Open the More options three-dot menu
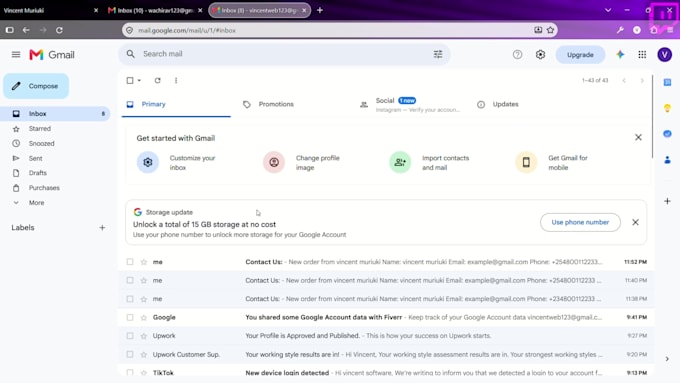The height and width of the screenshot is (383, 680). (x=176, y=80)
